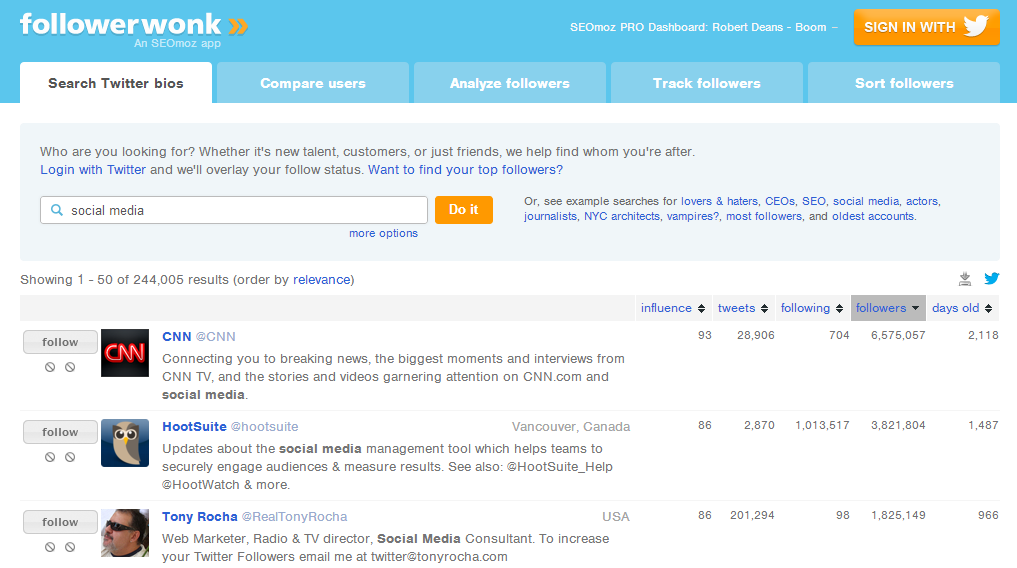1017x568 pixels.
Task: Click the Twitter bird icon above table
Action: [992, 279]
